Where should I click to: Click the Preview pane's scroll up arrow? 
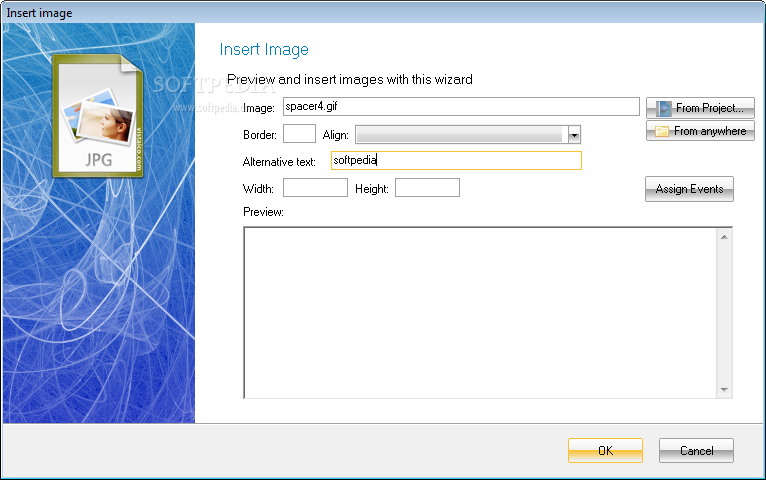pos(724,237)
